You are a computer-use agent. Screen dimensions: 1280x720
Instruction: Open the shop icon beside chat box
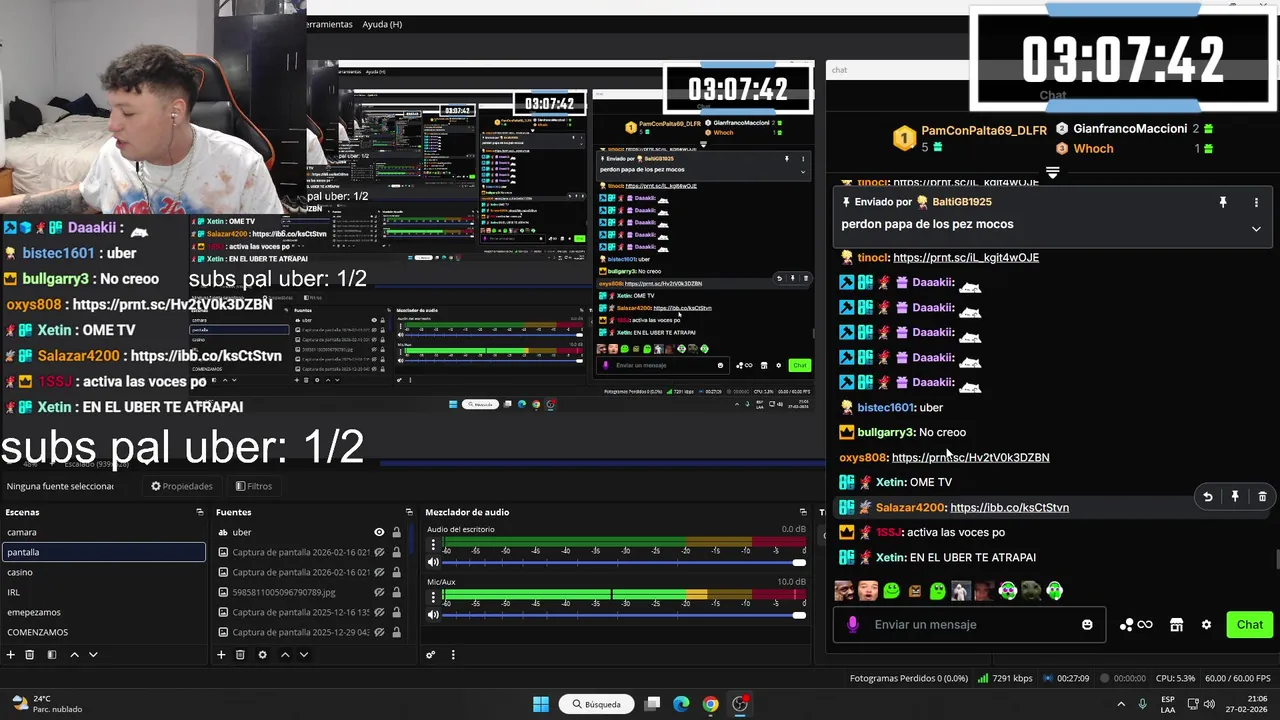(1176, 624)
